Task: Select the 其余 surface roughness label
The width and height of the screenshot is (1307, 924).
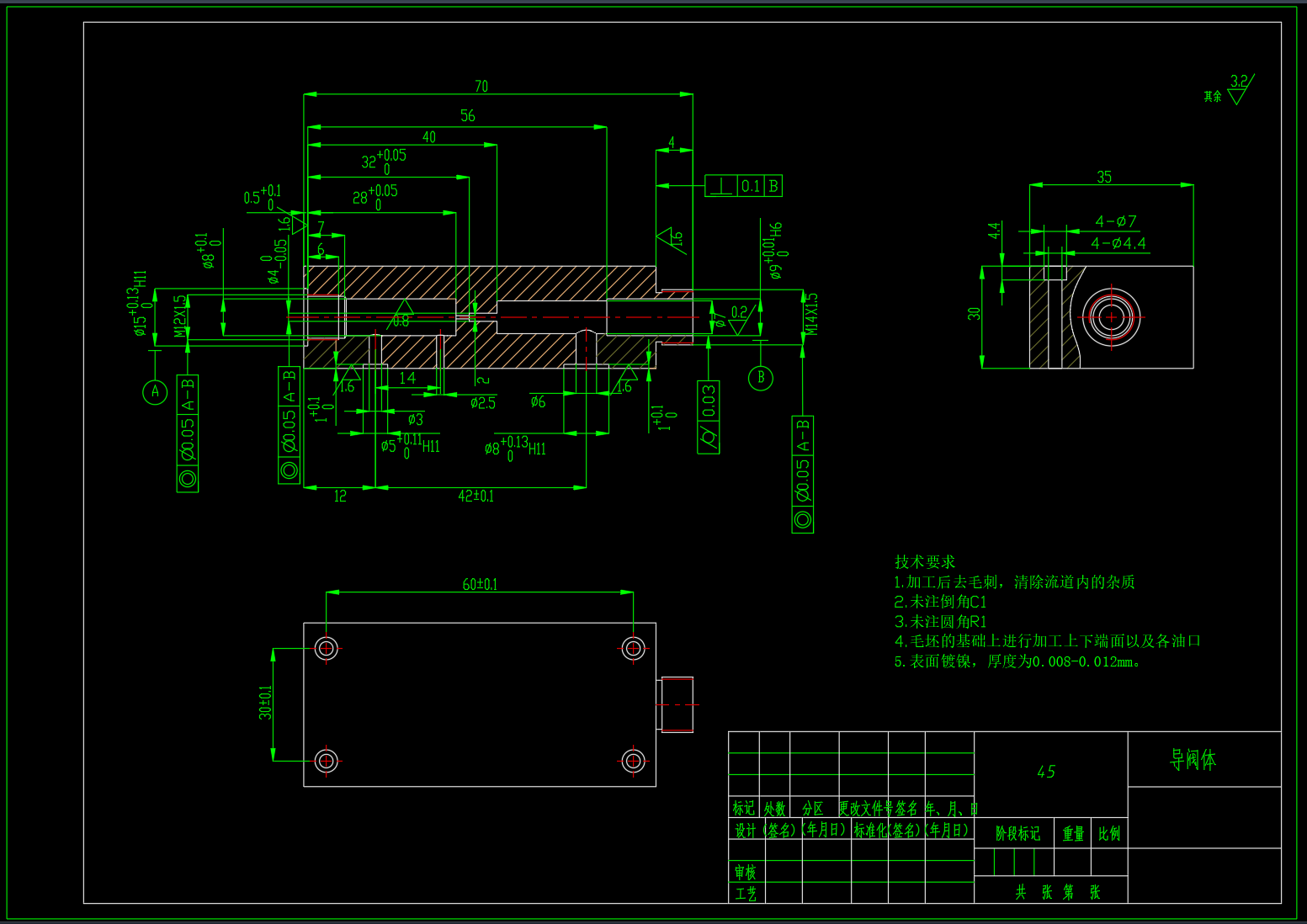Action: click(1213, 97)
